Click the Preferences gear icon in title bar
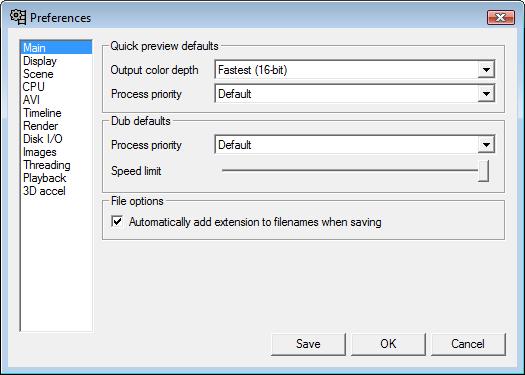 click(18, 17)
